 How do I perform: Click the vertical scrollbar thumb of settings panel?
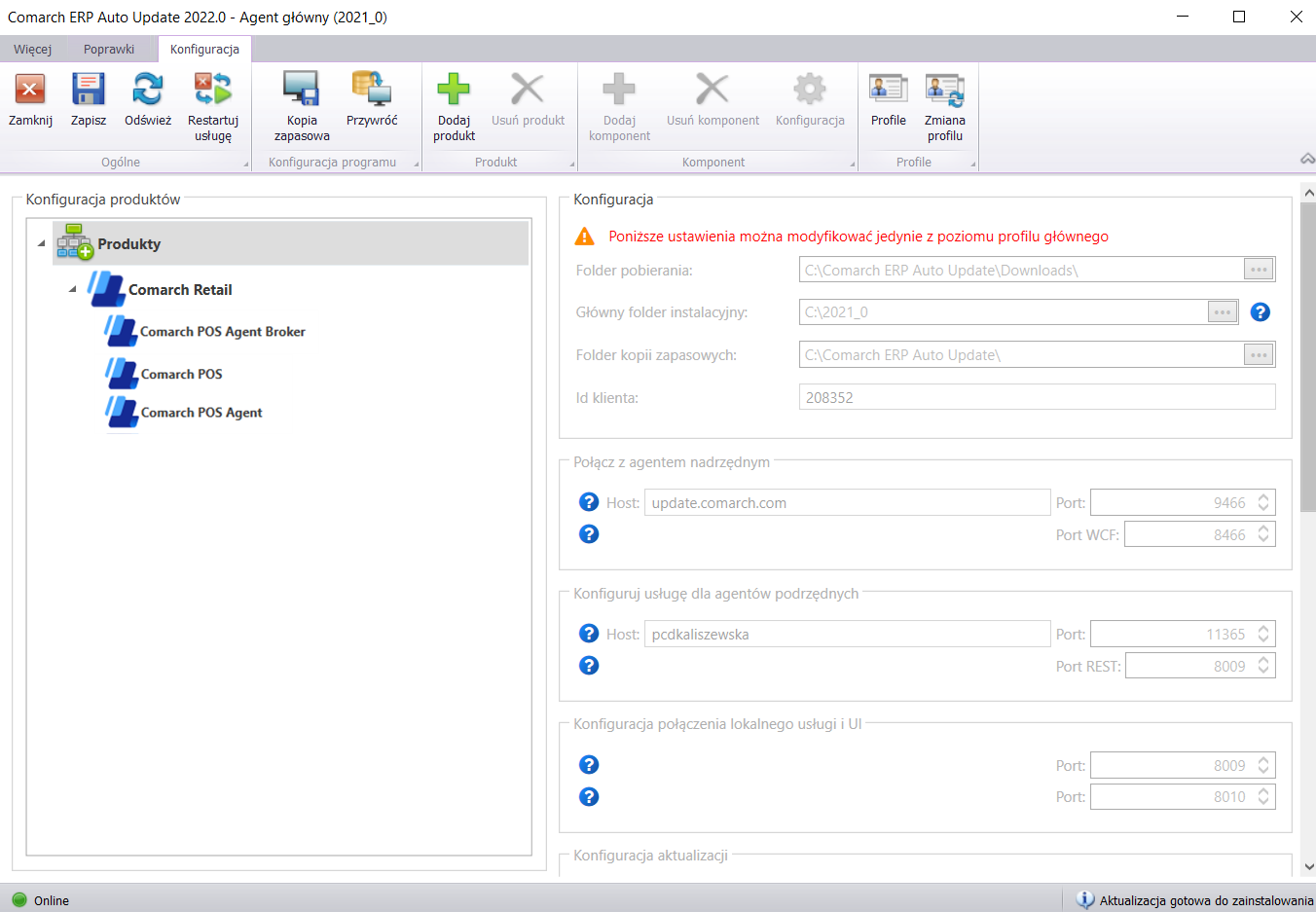tap(1308, 355)
